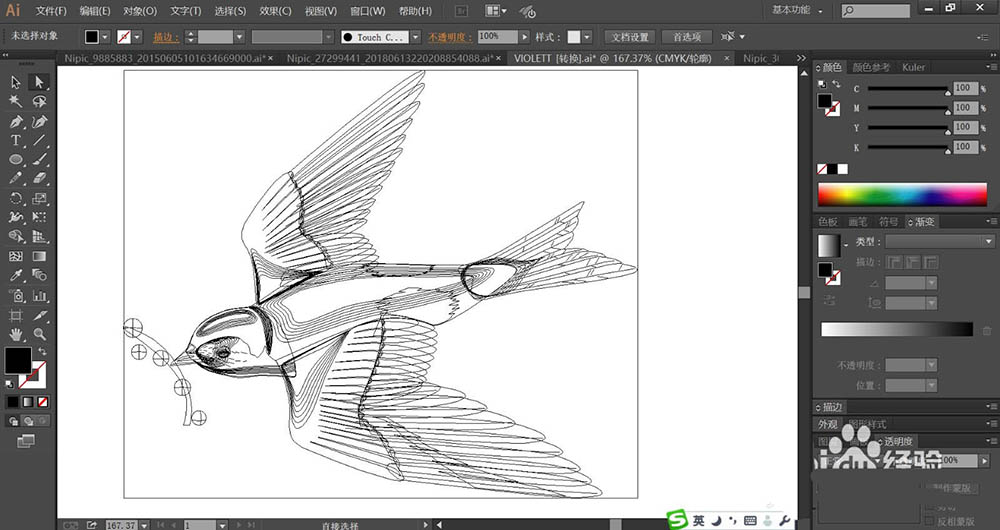Select the Column Graph tool
1000x530 pixels.
pyautogui.click(x=39, y=295)
